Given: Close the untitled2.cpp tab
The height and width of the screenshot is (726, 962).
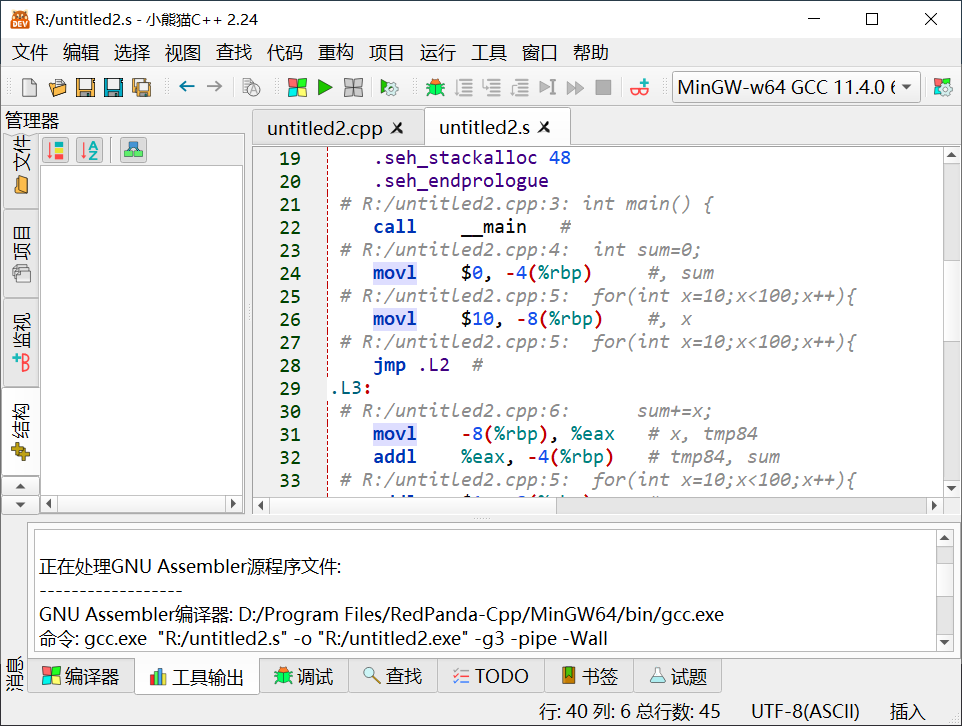Looking at the screenshot, I should (398, 128).
